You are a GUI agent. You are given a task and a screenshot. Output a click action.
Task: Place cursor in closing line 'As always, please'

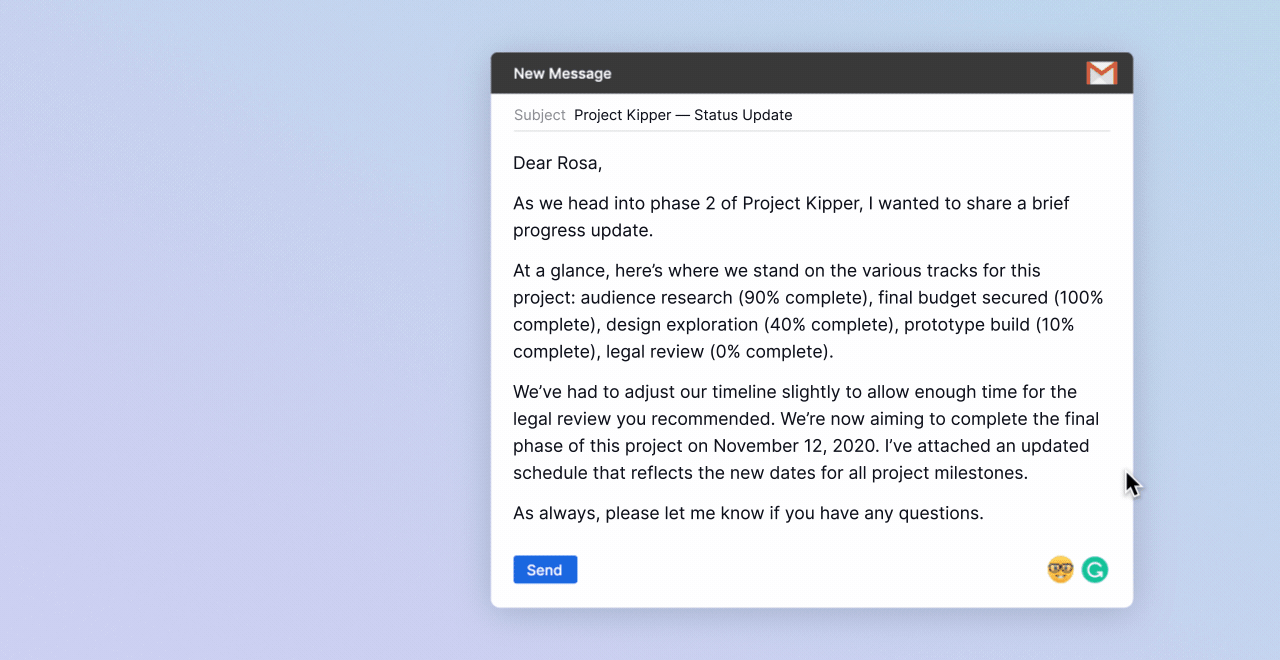click(x=583, y=513)
